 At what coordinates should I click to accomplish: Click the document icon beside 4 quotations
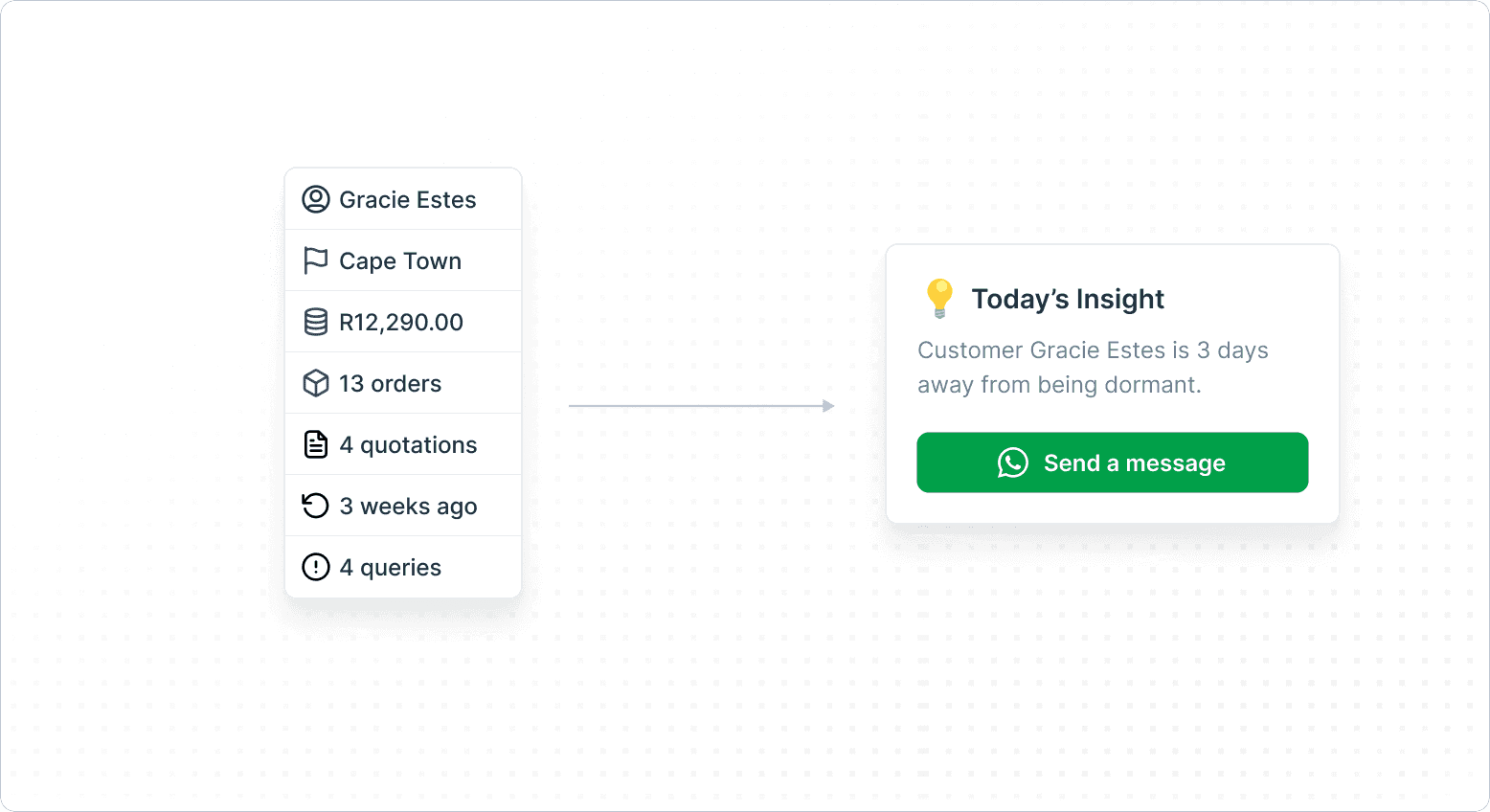[x=316, y=444]
